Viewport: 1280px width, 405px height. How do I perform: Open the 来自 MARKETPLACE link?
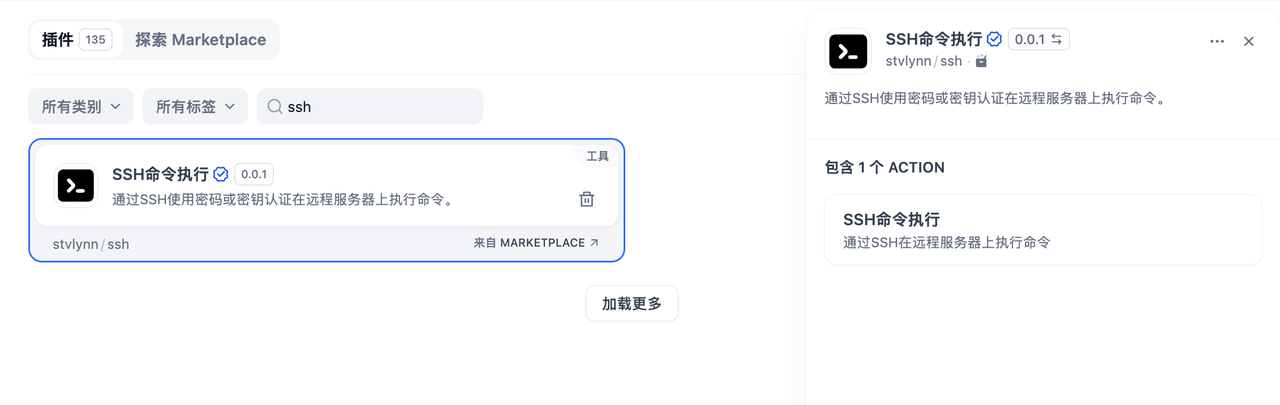point(537,243)
